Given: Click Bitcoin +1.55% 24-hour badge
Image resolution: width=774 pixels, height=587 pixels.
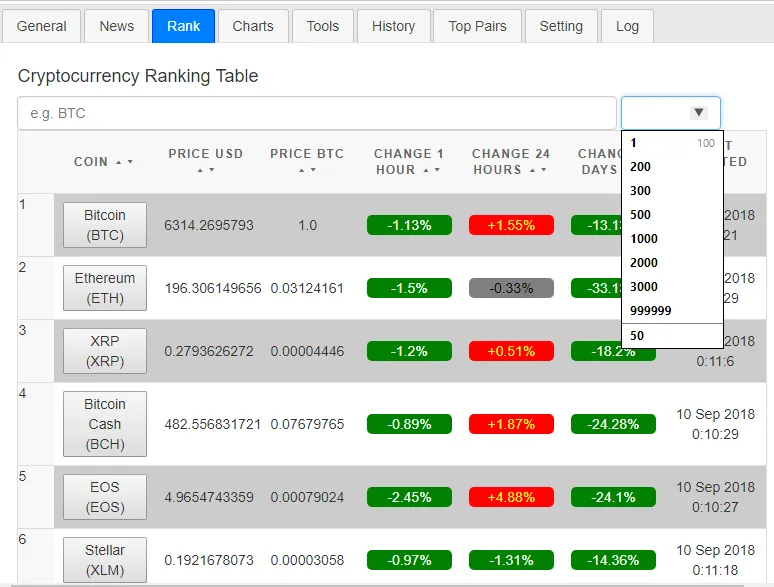Looking at the screenshot, I should click(511, 225).
